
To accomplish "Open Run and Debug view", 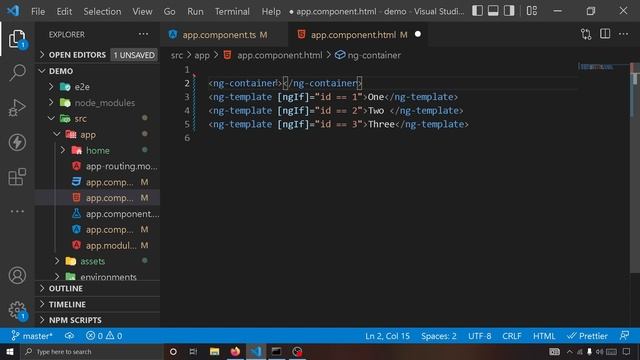I will 17,107.
